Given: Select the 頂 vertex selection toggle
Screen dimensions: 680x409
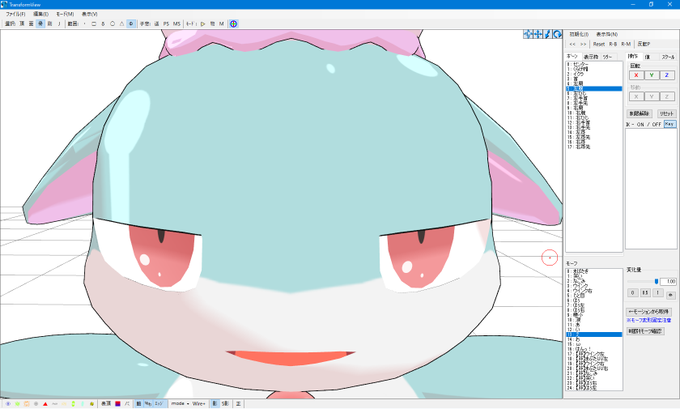Looking at the screenshot, I should click(22, 24).
